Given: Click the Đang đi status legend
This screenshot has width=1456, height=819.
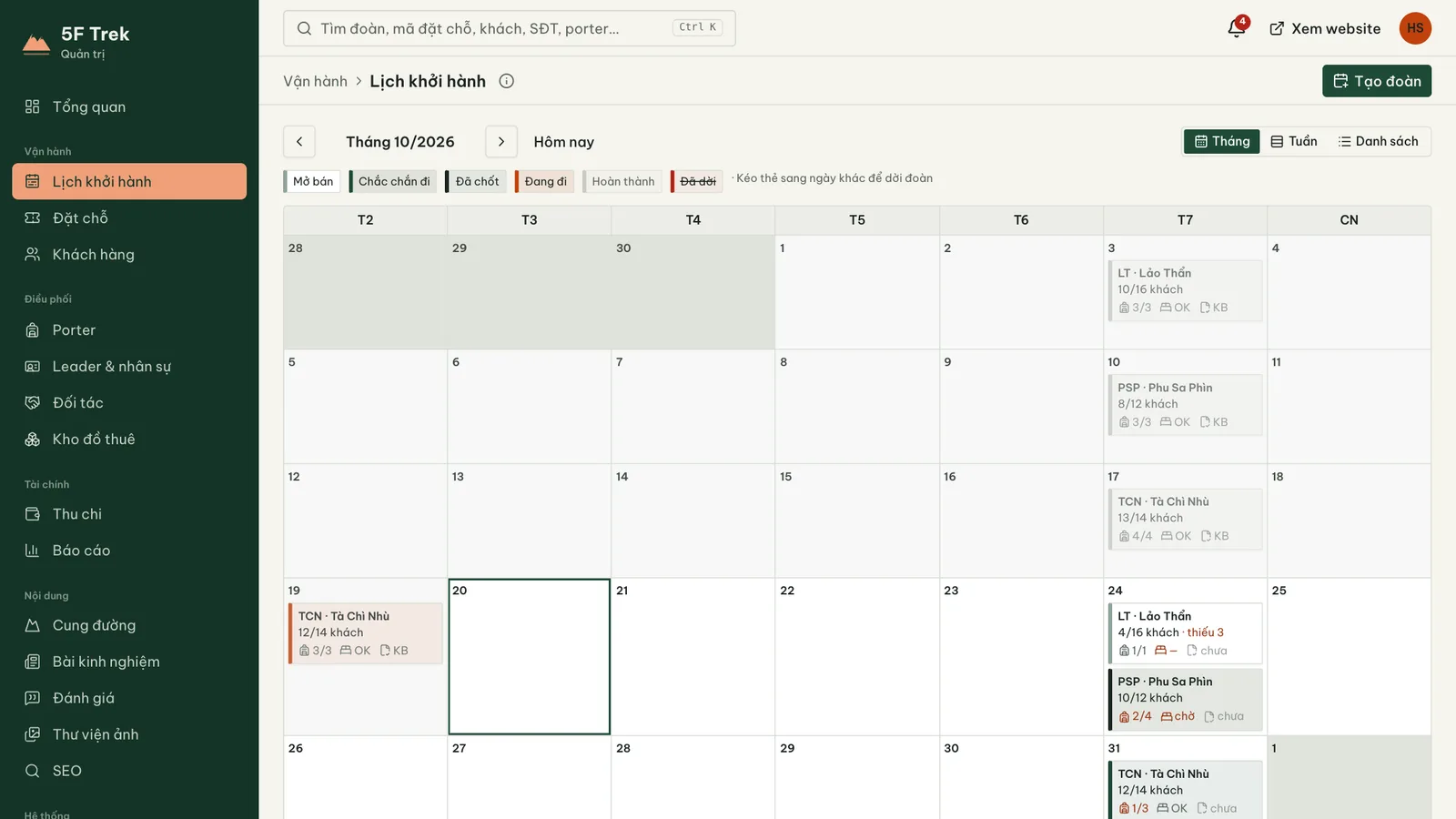Looking at the screenshot, I should [544, 181].
